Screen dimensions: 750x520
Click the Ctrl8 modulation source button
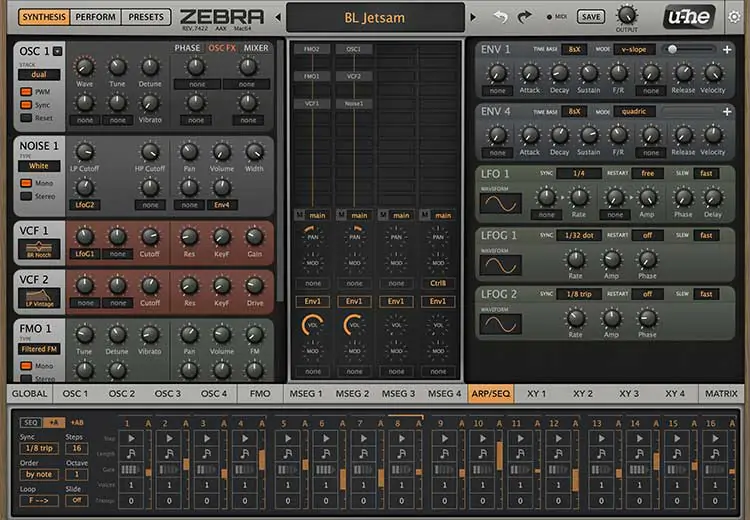coord(438,283)
